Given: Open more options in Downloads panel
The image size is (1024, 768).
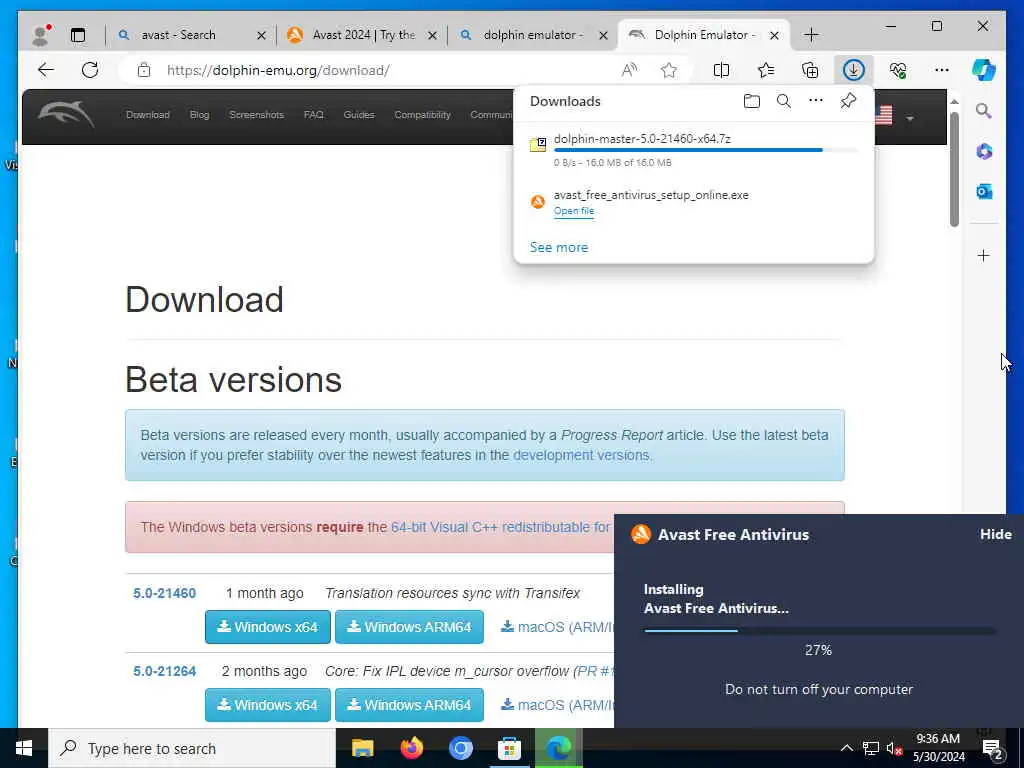Looking at the screenshot, I should (816, 101).
